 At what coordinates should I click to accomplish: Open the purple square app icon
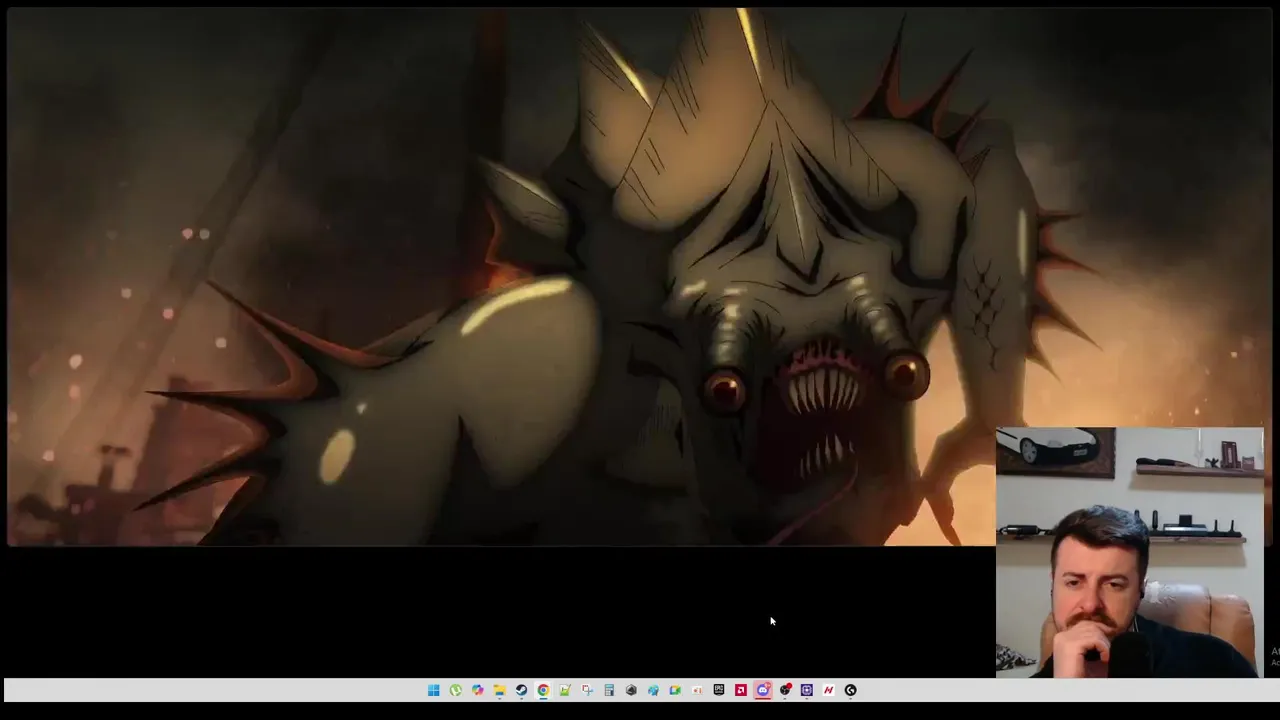tap(807, 690)
